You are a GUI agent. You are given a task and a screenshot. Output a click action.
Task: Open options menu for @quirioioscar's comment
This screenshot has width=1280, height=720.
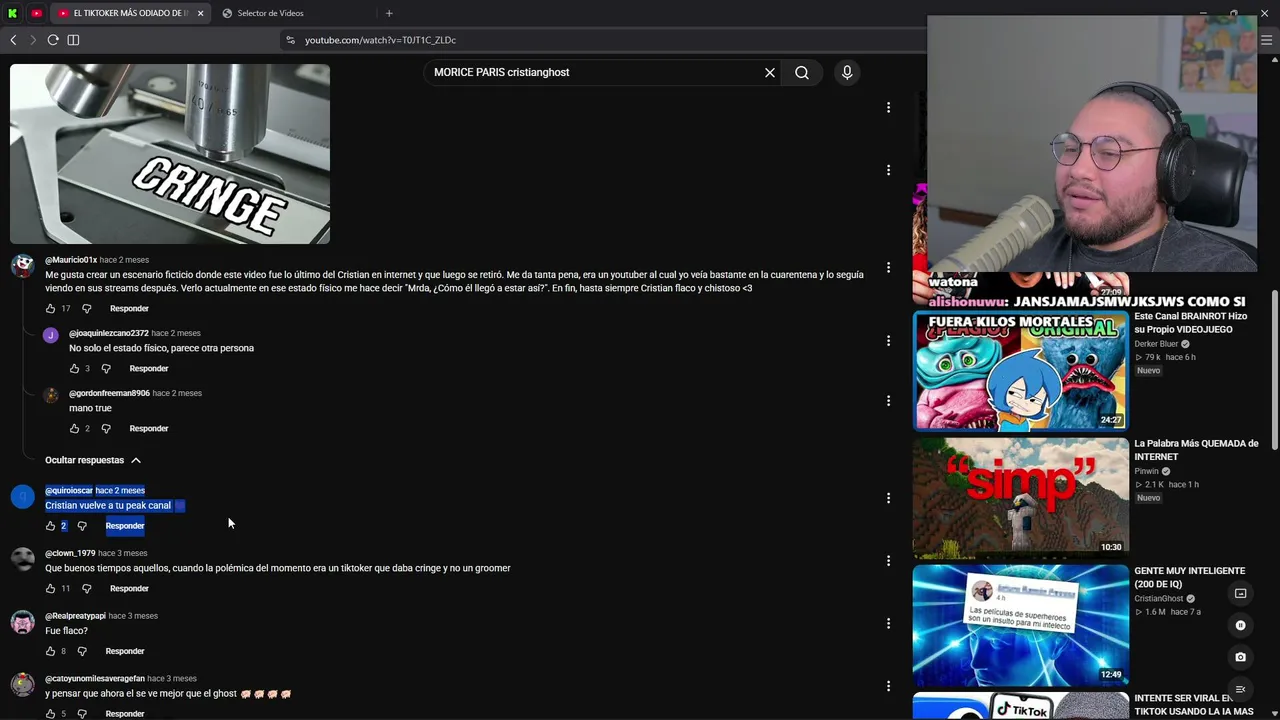point(888,498)
